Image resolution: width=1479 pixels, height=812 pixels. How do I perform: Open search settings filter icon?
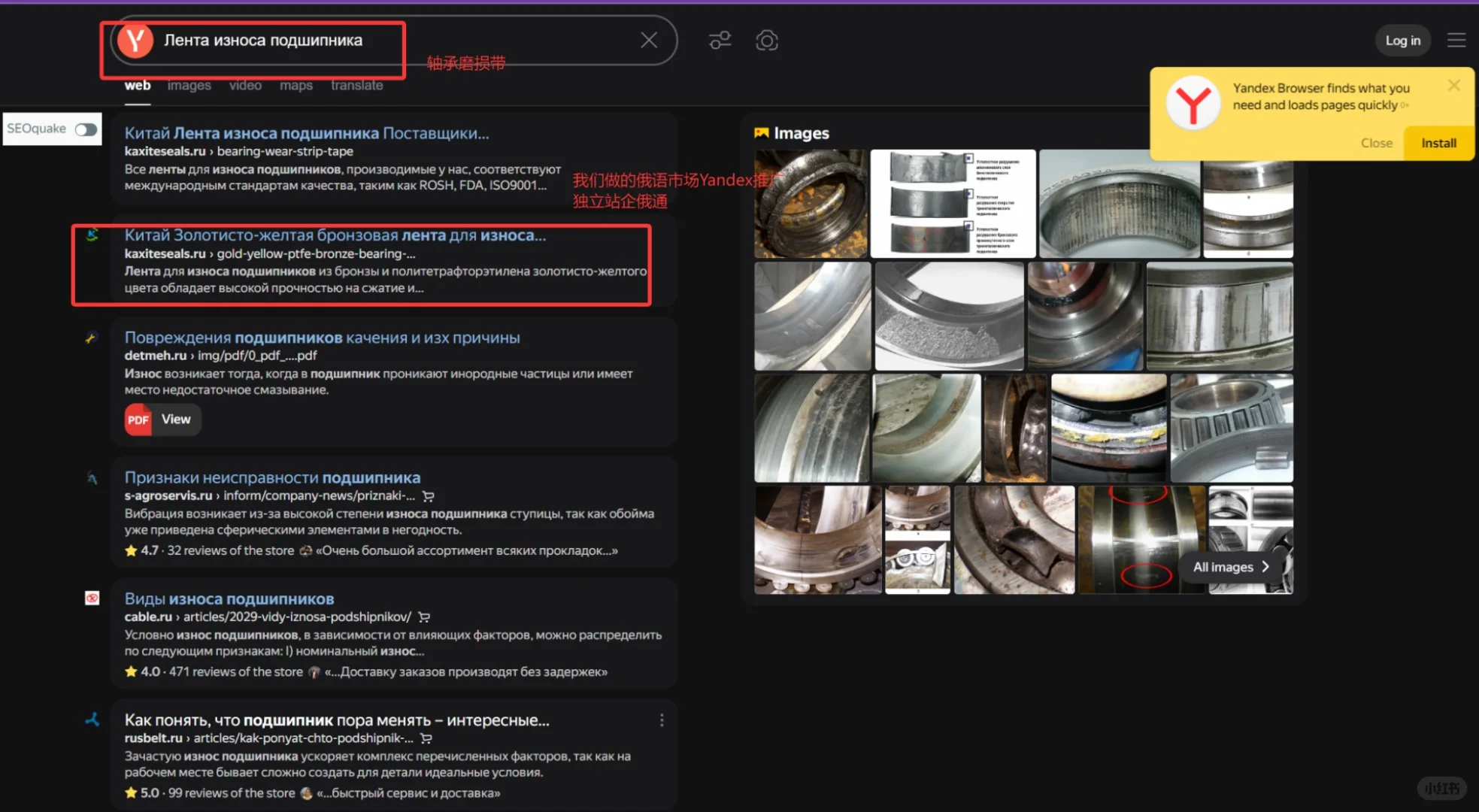pyautogui.click(x=720, y=41)
